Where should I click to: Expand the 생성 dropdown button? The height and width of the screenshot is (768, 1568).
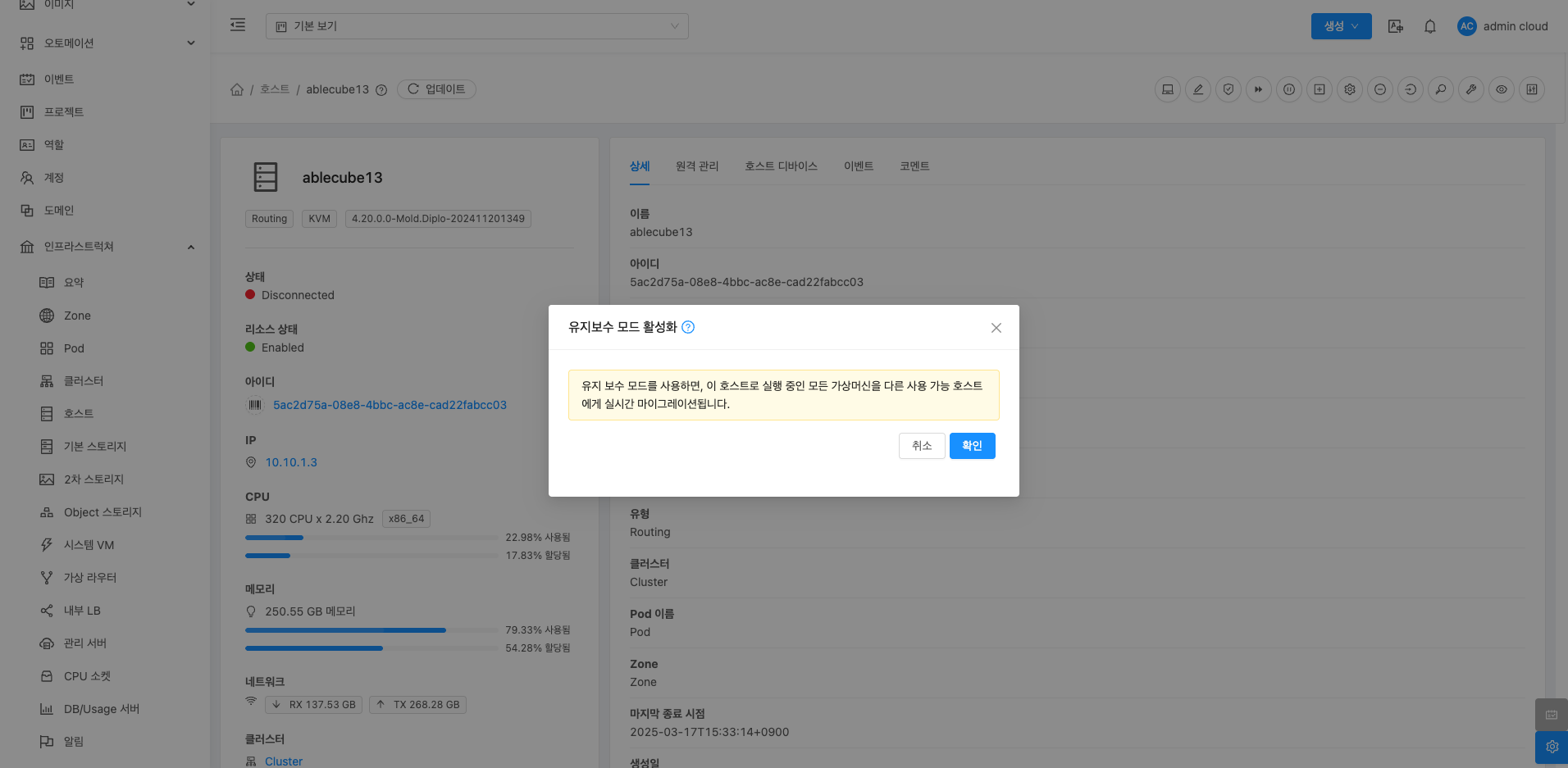(1341, 26)
